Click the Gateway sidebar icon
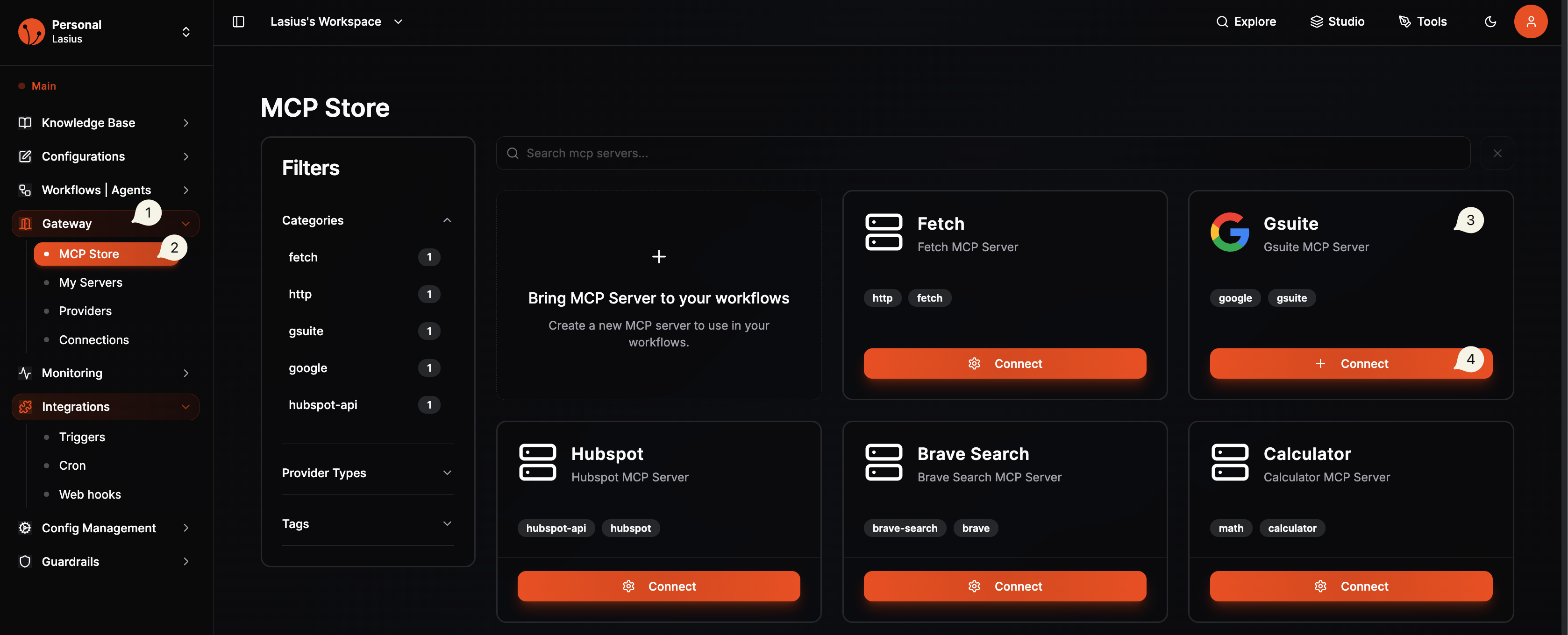The width and height of the screenshot is (1568, 635). click(25, 223)
